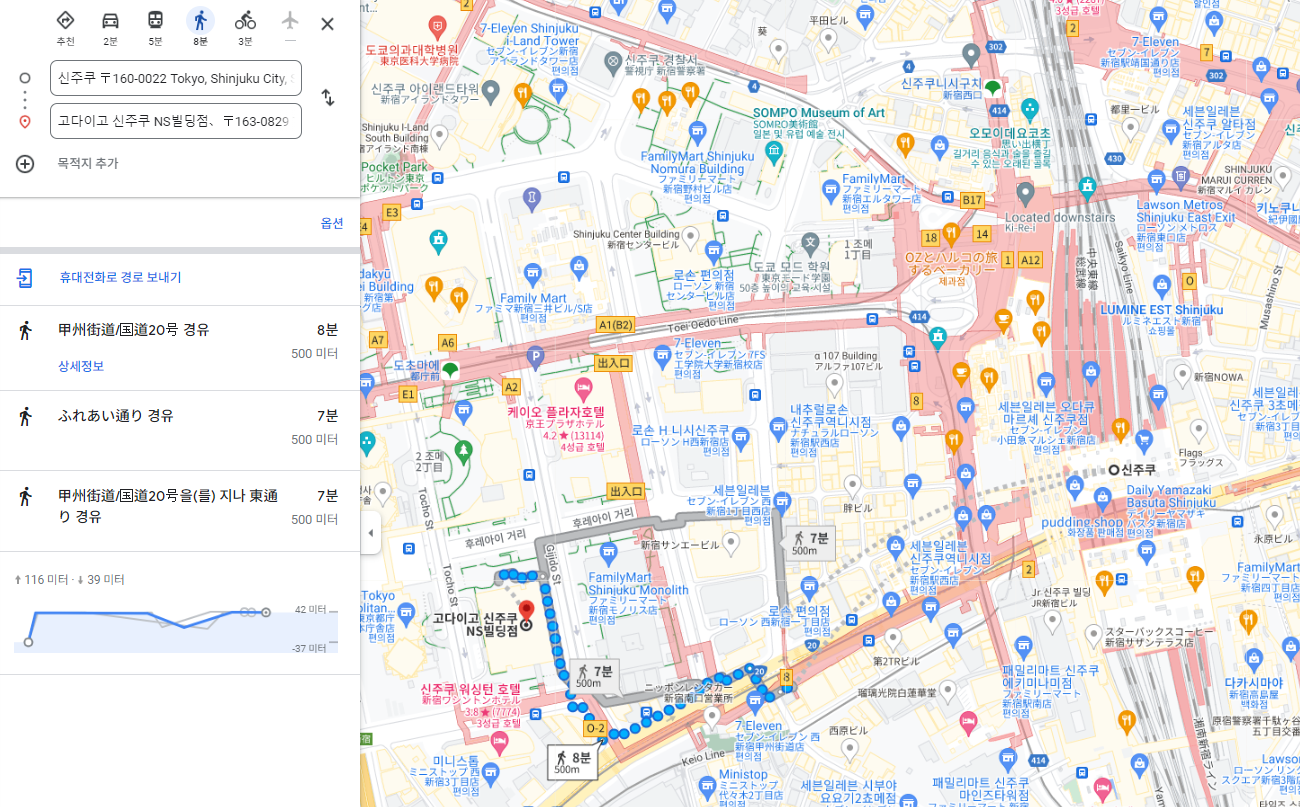Click α 107 Building label
The width and height of the screenshot is (1300, 807).
(845, 355)
